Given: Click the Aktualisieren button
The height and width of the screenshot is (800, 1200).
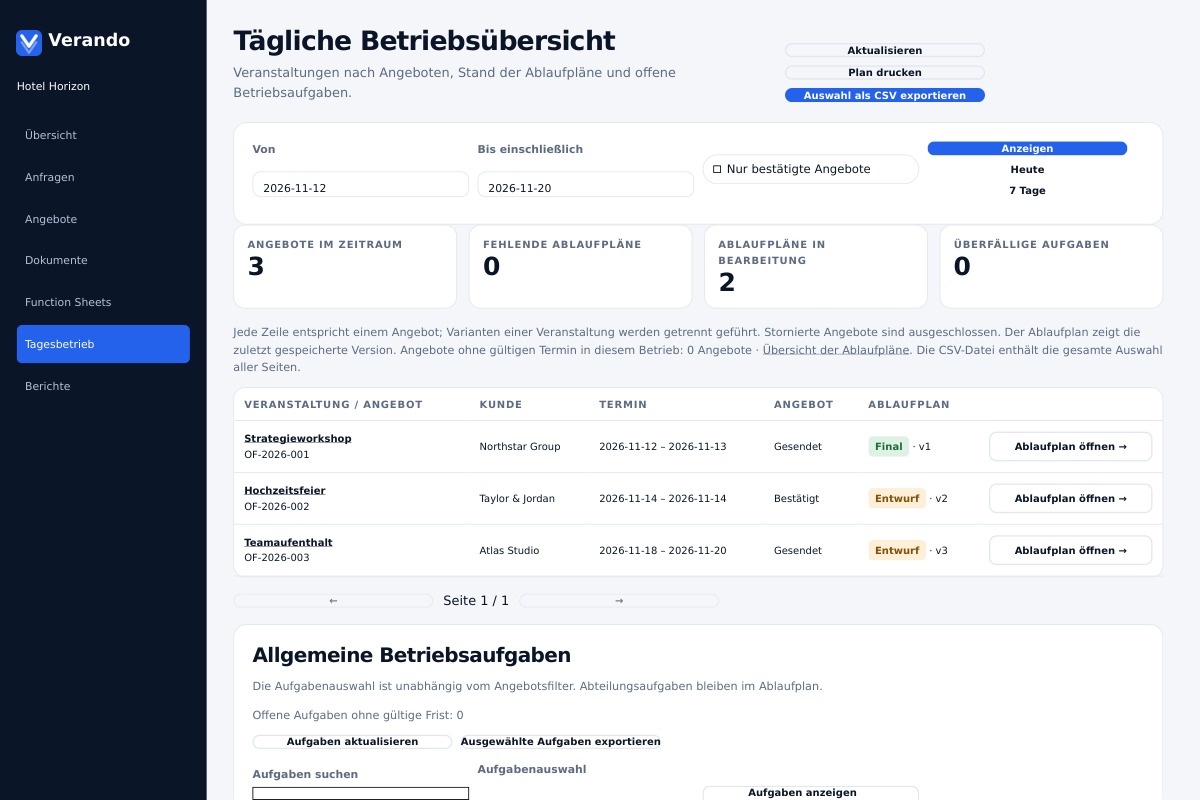Looking at the screenshot, I should [x=885, y=50].
